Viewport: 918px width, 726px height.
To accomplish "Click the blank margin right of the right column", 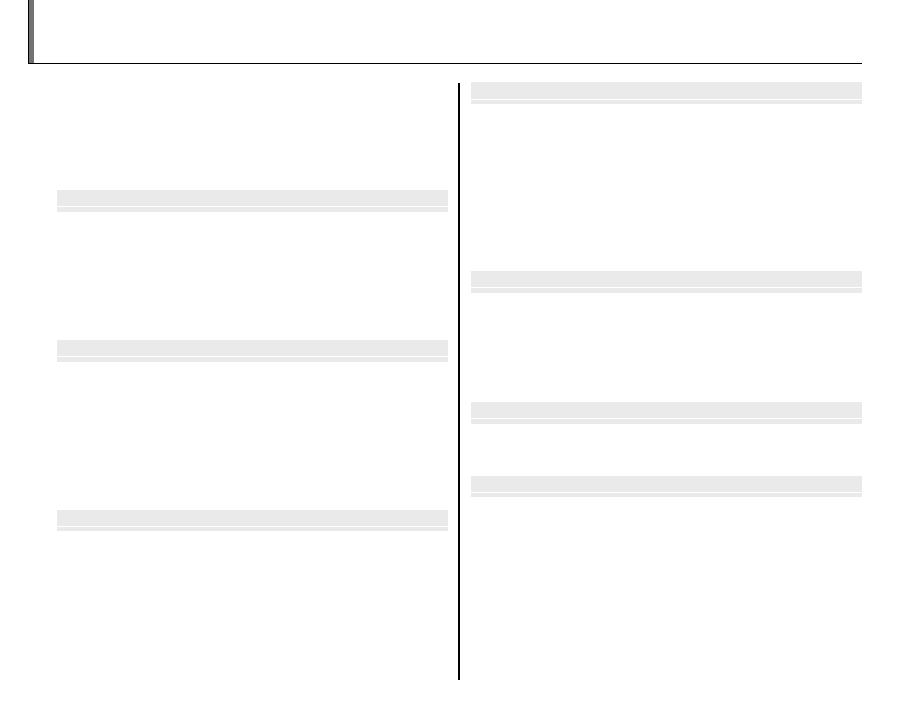I will 889,380.
